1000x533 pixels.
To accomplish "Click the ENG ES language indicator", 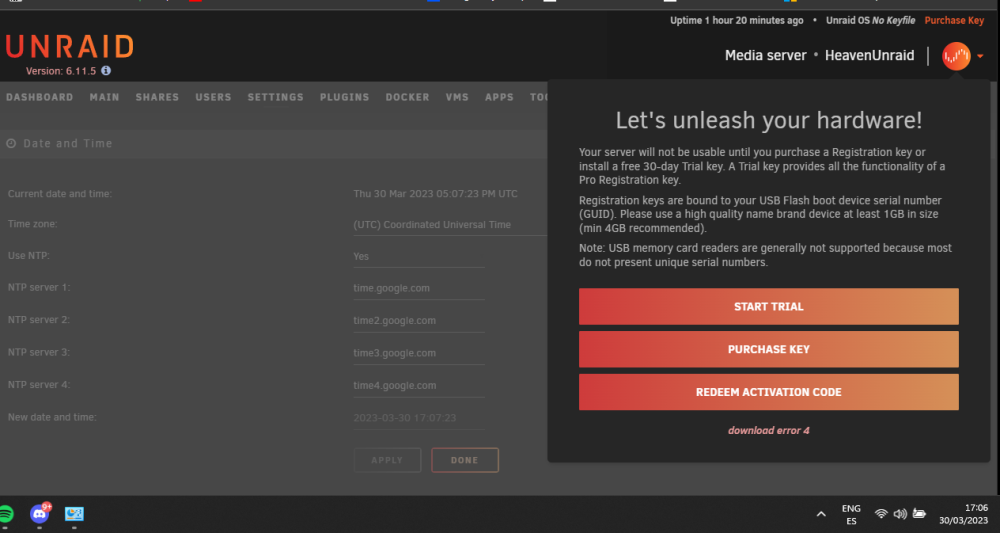I will point(851,515).
